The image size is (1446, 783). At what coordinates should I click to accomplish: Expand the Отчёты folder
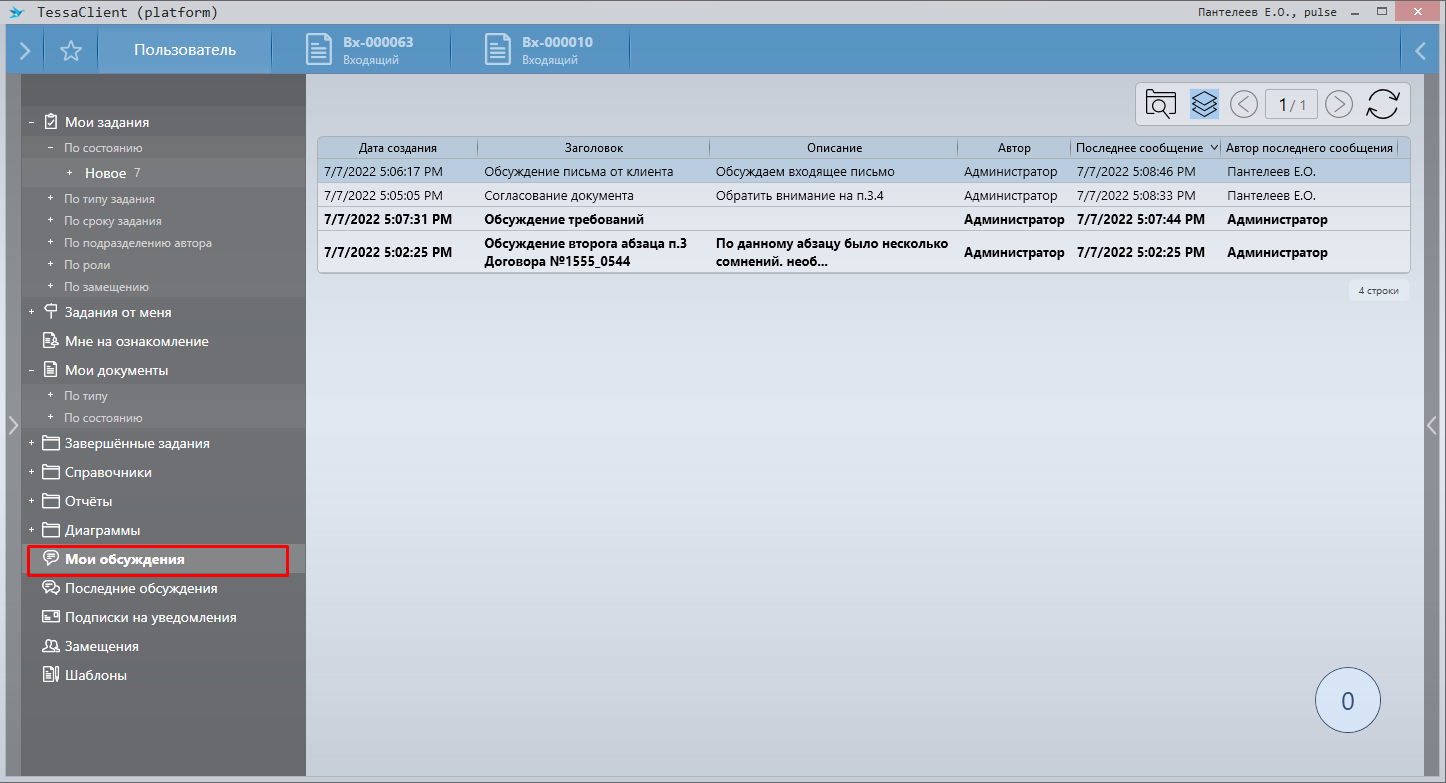point(31,501)
